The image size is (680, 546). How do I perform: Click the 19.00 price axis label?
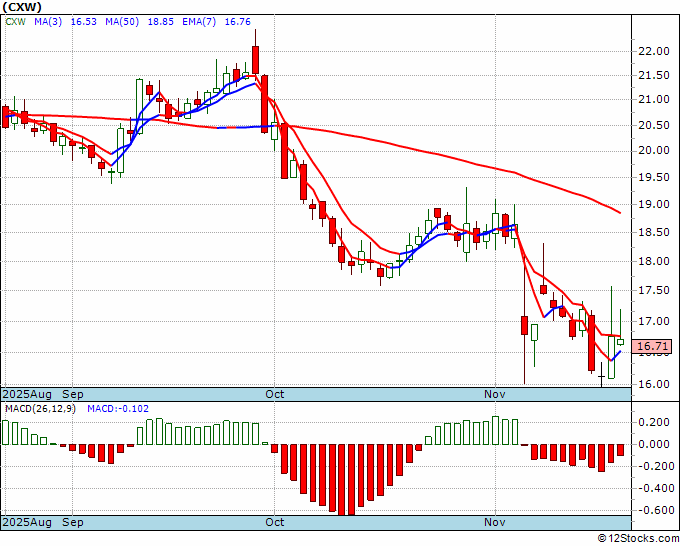pyautogui.click(x=654, y=204)
